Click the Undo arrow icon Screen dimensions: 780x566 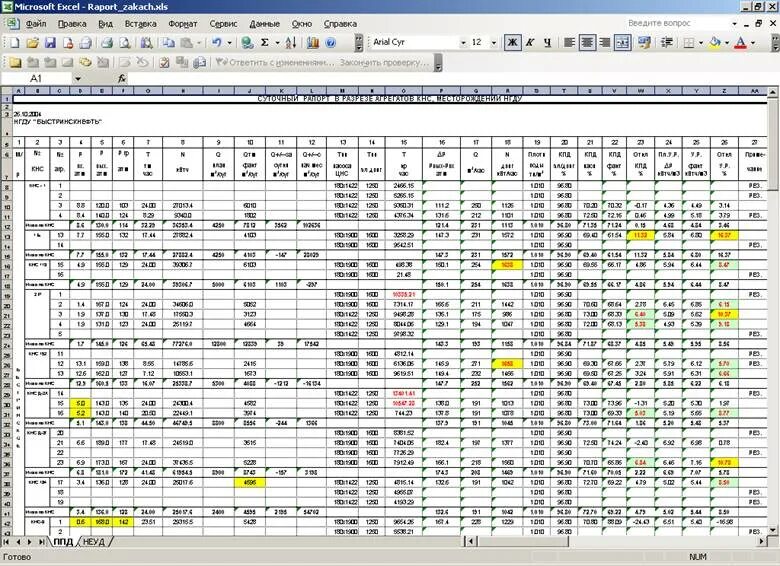tap(216, 43)
